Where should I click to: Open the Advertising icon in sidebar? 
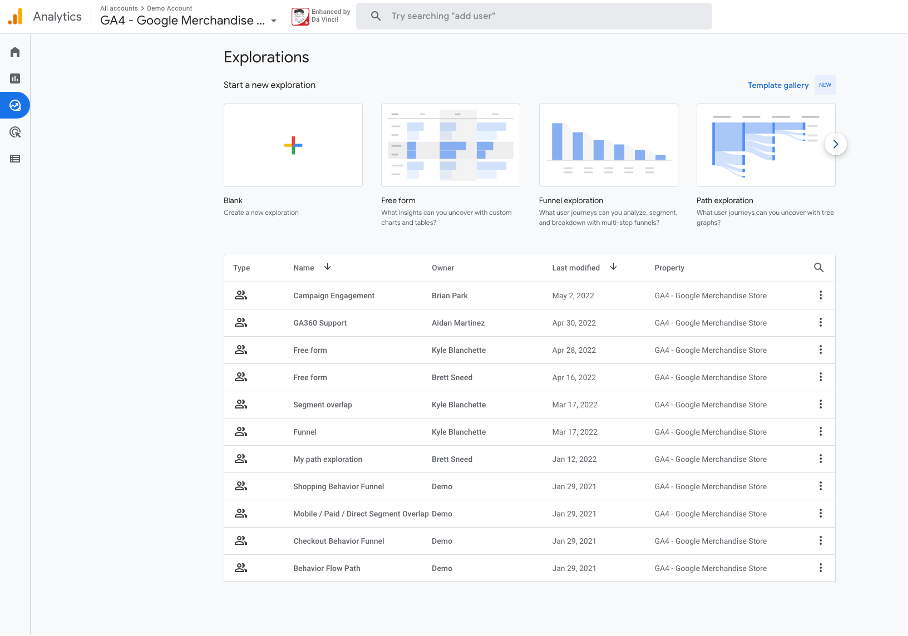(15, 132)
